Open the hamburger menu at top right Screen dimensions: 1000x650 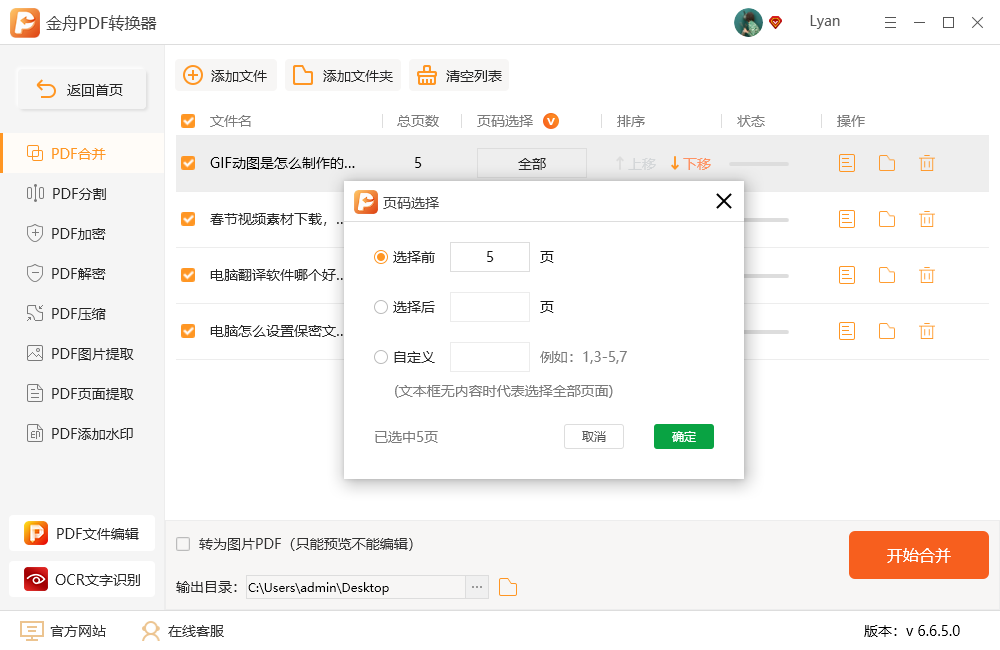coord(890,21)
